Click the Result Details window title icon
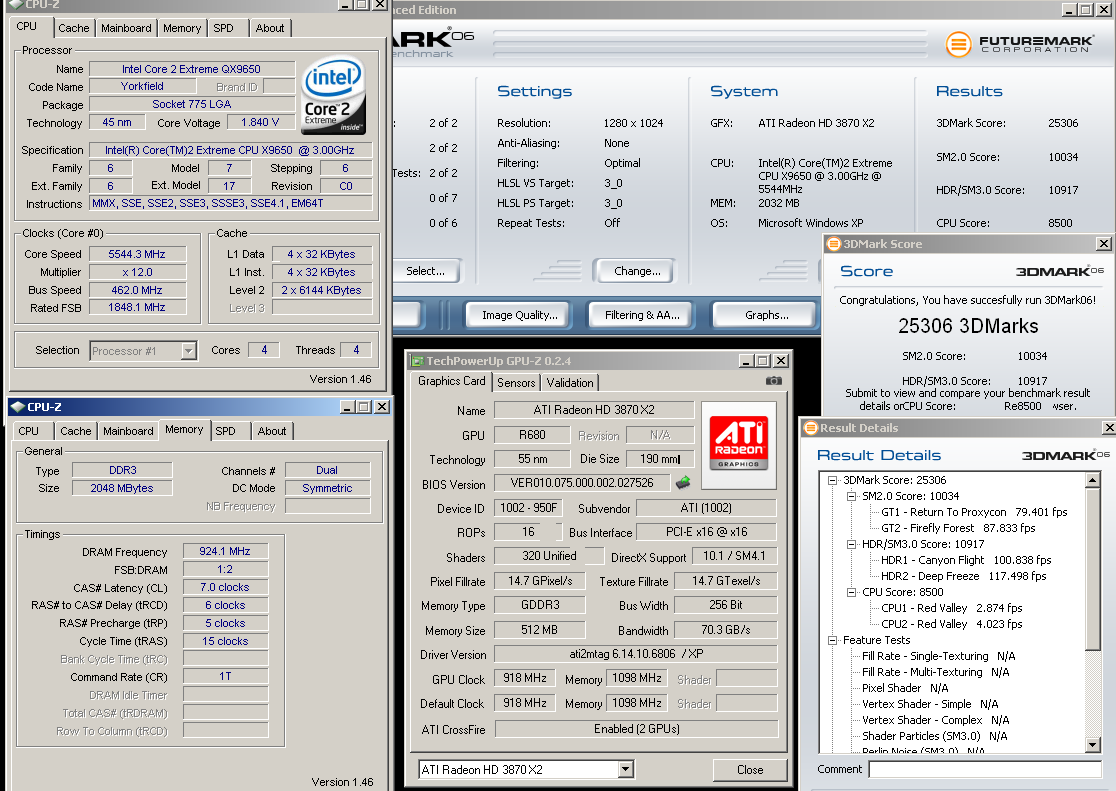The image size is (1116, 791). (810, 428)
